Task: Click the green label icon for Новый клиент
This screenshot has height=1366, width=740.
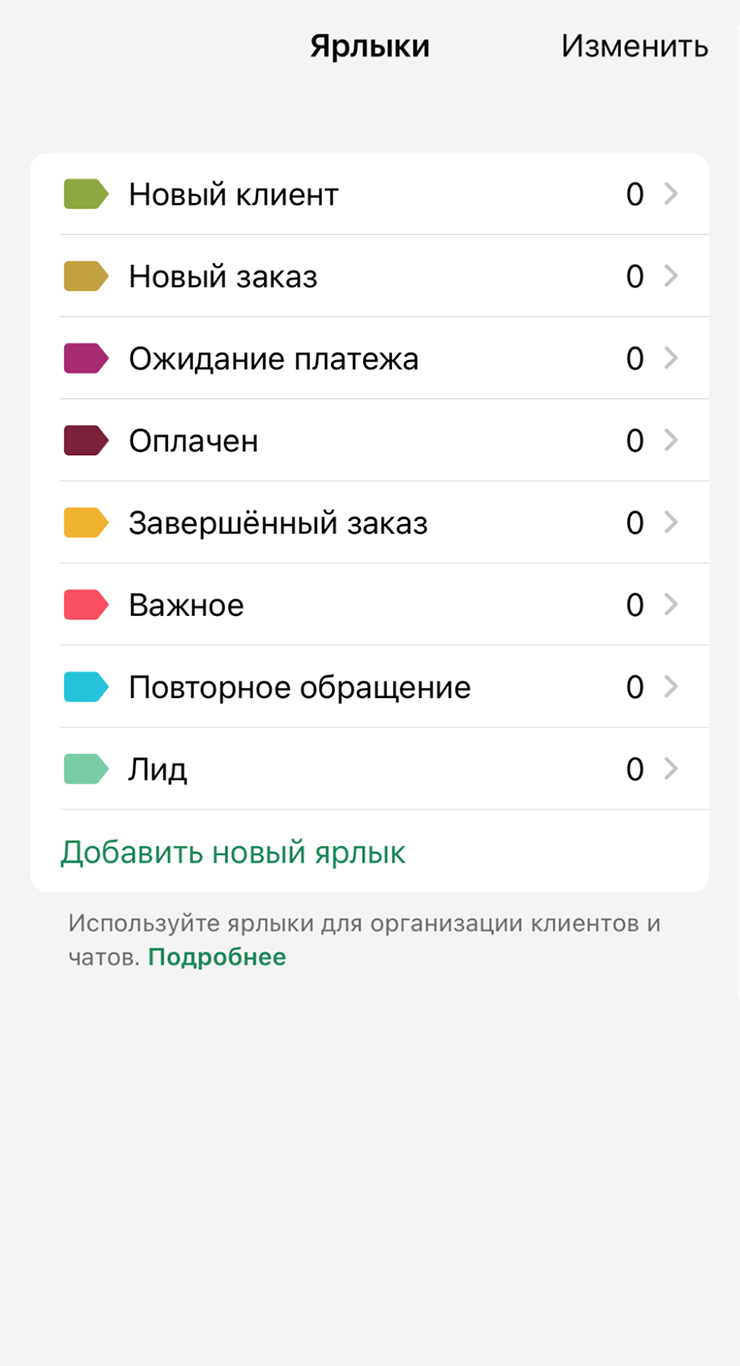Action: tap(86, 194)
